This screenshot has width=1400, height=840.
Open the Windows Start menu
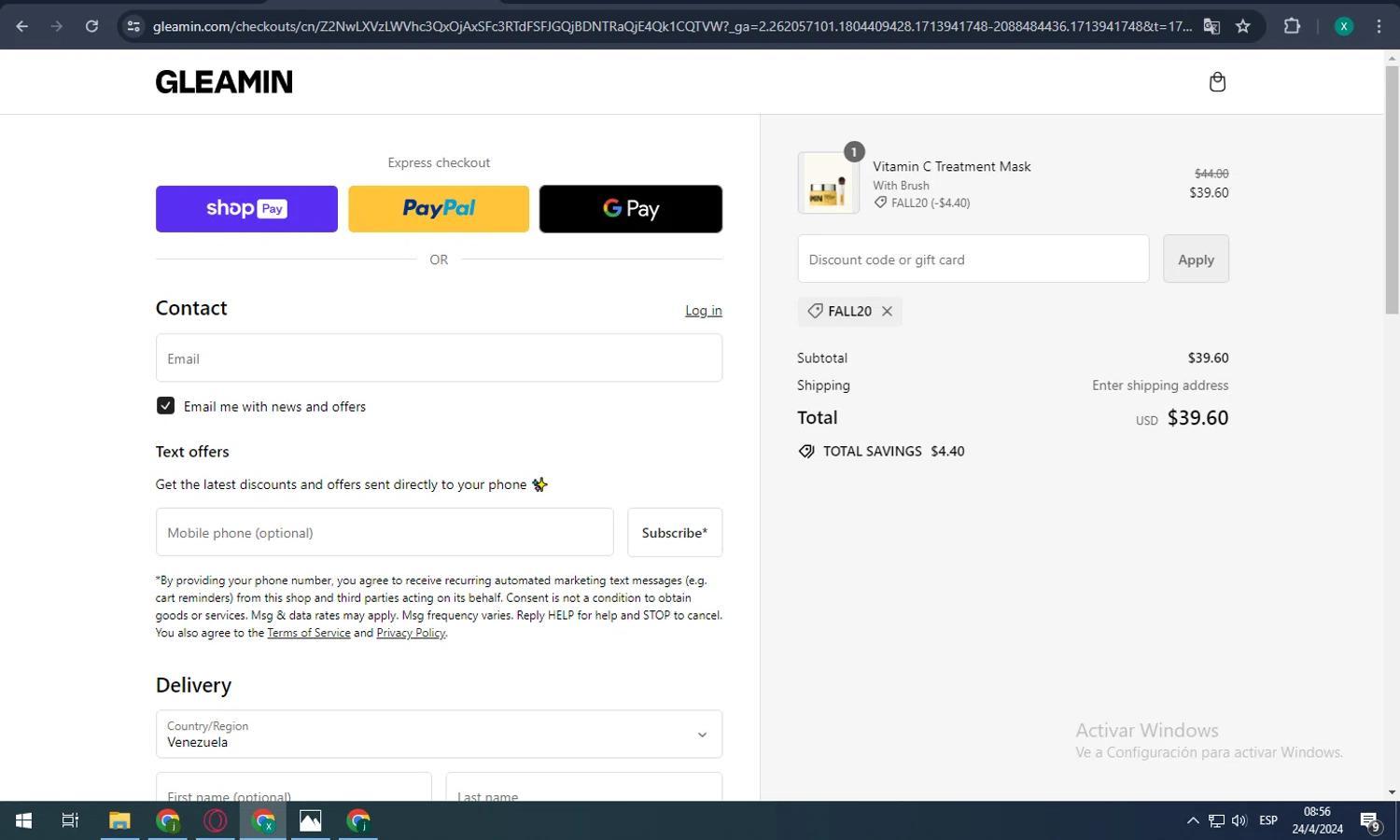pos(23,820)
